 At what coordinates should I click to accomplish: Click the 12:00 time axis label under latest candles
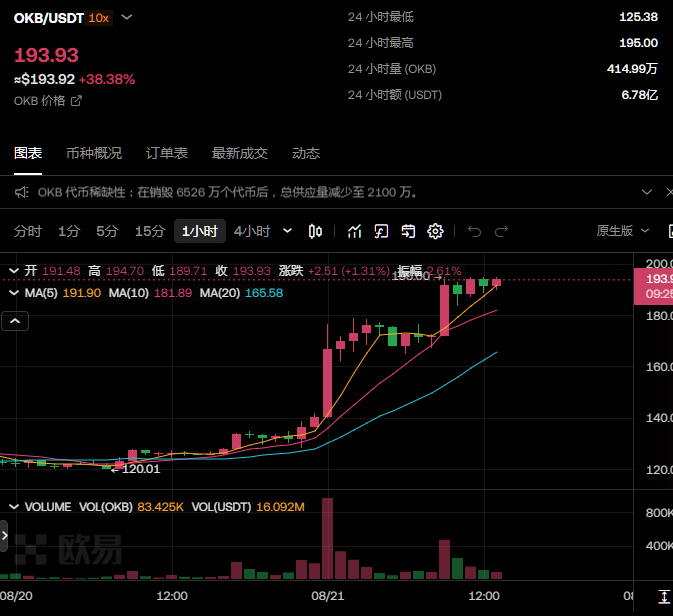[484, 596]
